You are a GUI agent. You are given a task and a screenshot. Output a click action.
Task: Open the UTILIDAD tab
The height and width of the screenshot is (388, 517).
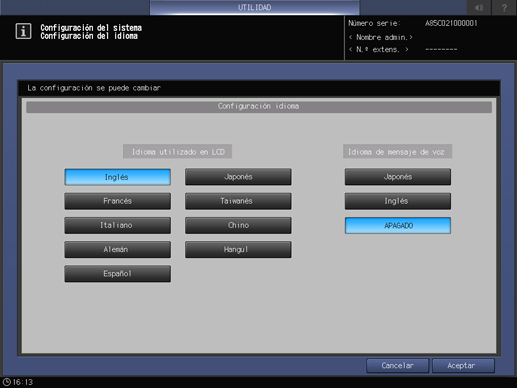(254, 7)
